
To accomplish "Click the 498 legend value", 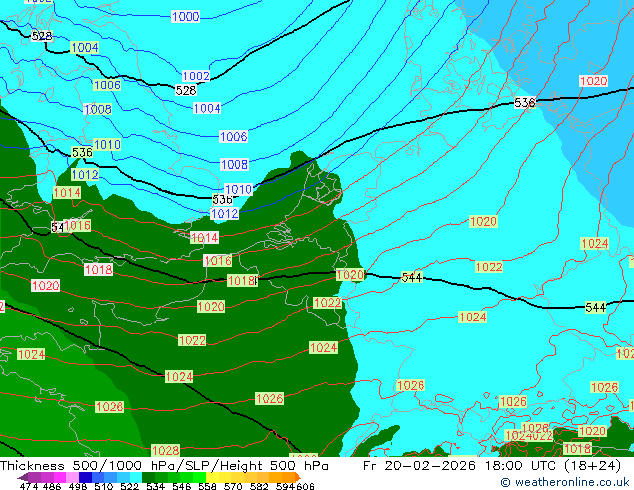I will (78, 486).
